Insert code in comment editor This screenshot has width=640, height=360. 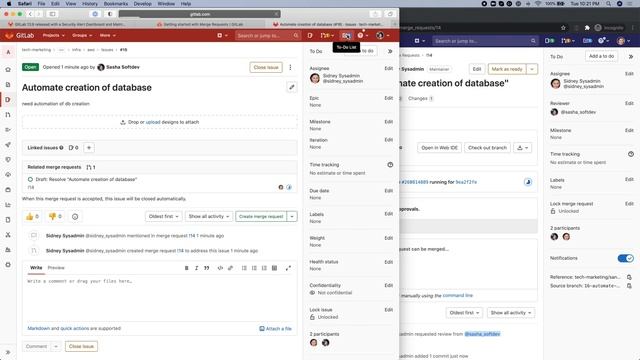(x=220, y=268)
